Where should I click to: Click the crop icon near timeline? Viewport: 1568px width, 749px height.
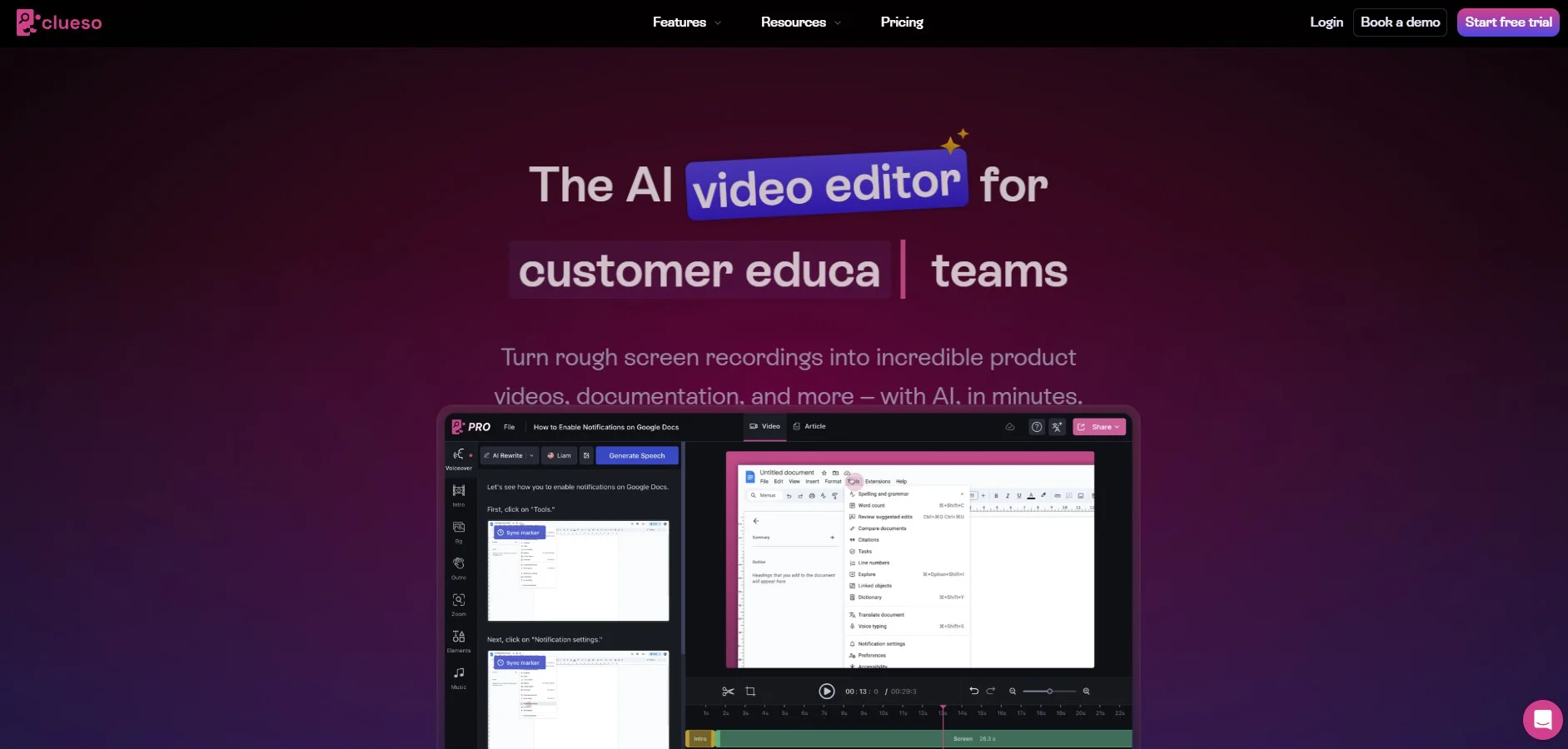pos(750,692)
